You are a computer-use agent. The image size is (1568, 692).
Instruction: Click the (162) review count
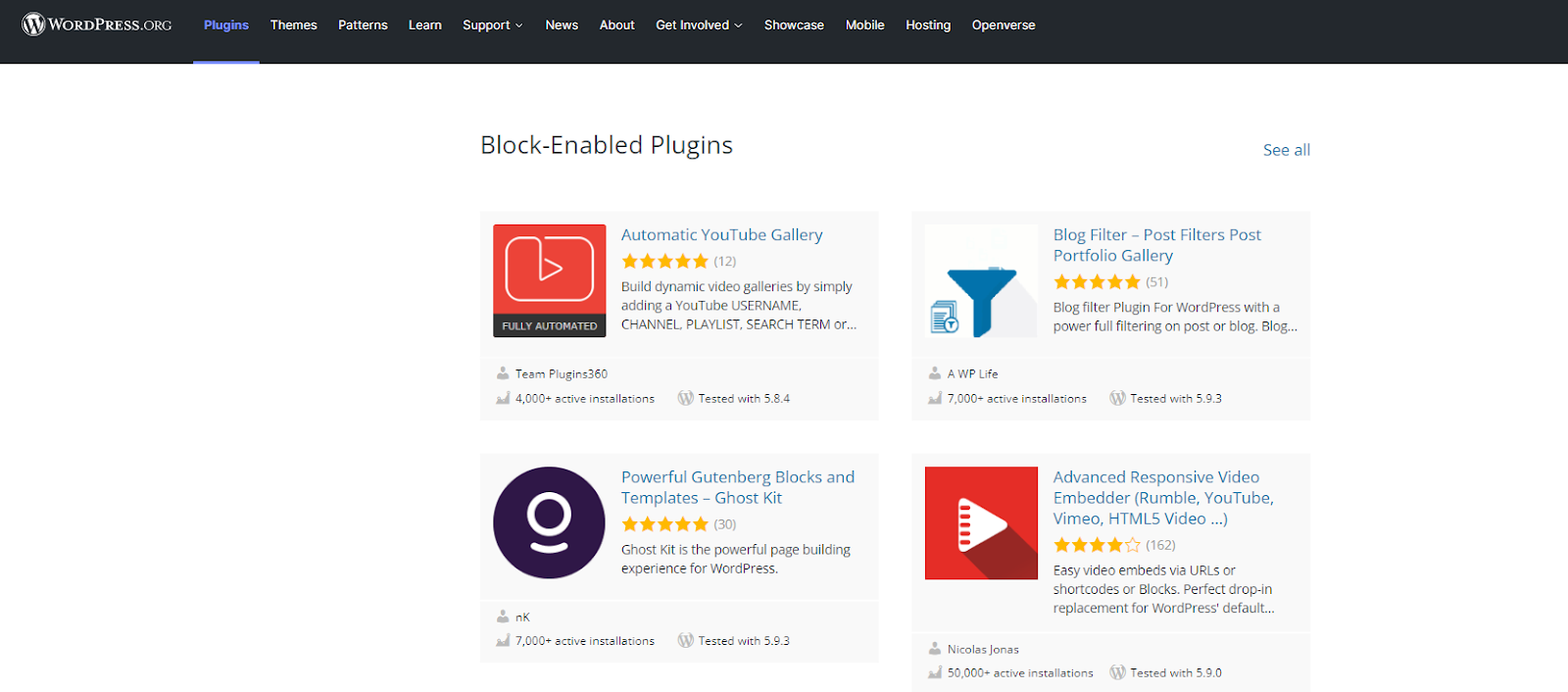click(1160, 545)
